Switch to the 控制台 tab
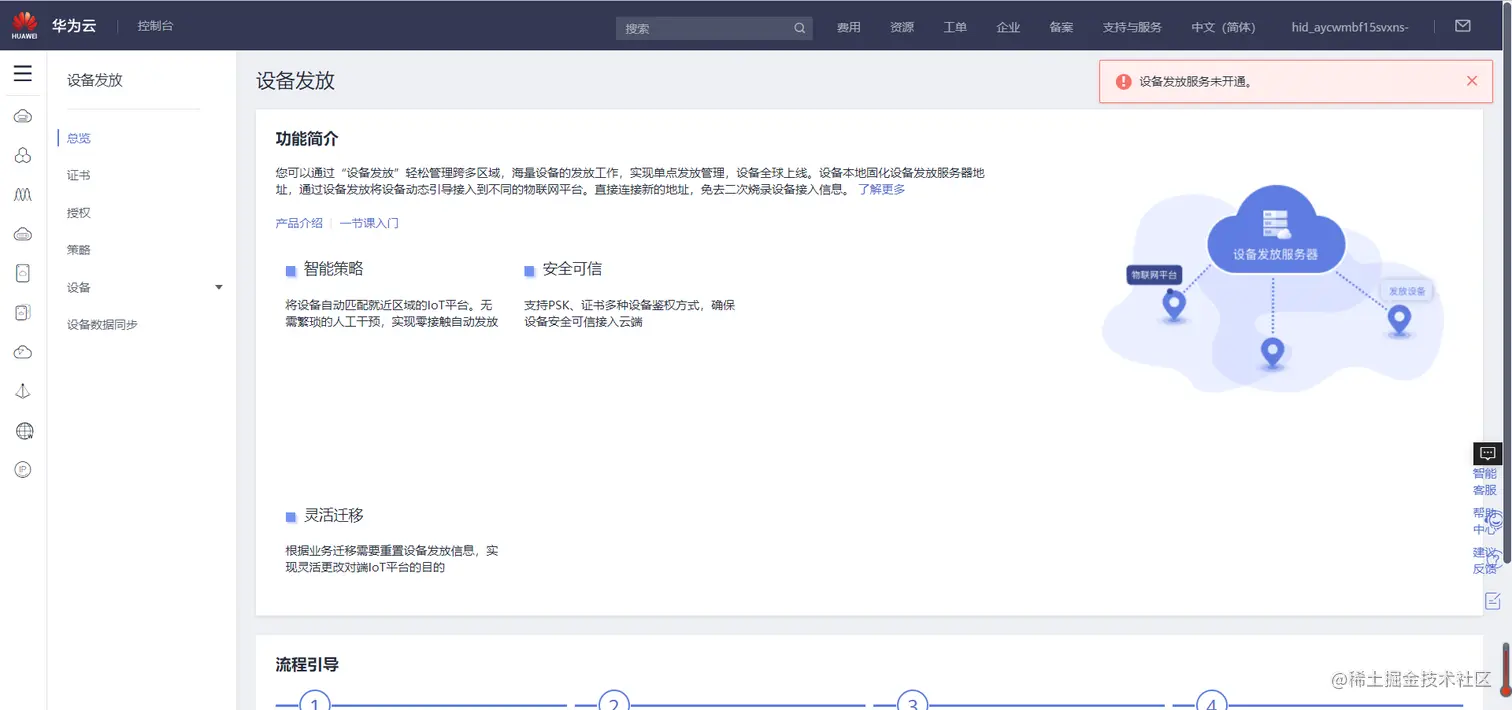 (155, 26)
